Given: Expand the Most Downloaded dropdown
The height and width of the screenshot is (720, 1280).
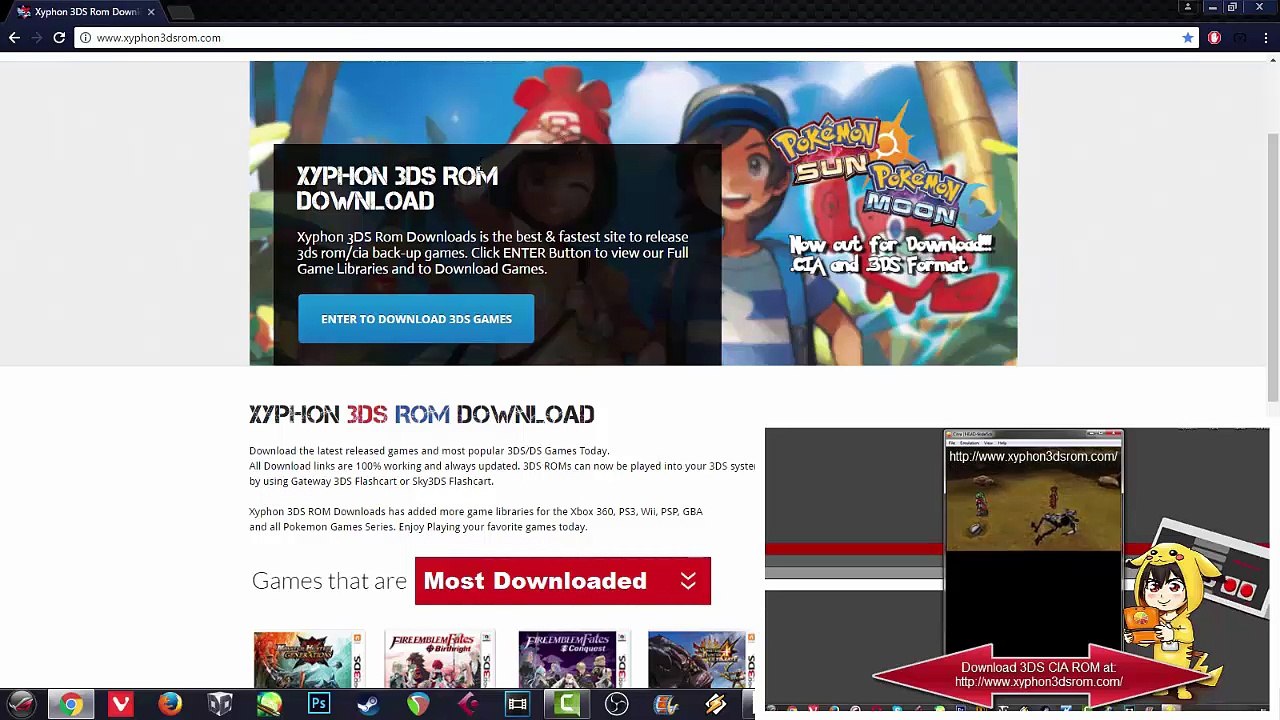Looking at the screenshot, I should pos(562,581).
